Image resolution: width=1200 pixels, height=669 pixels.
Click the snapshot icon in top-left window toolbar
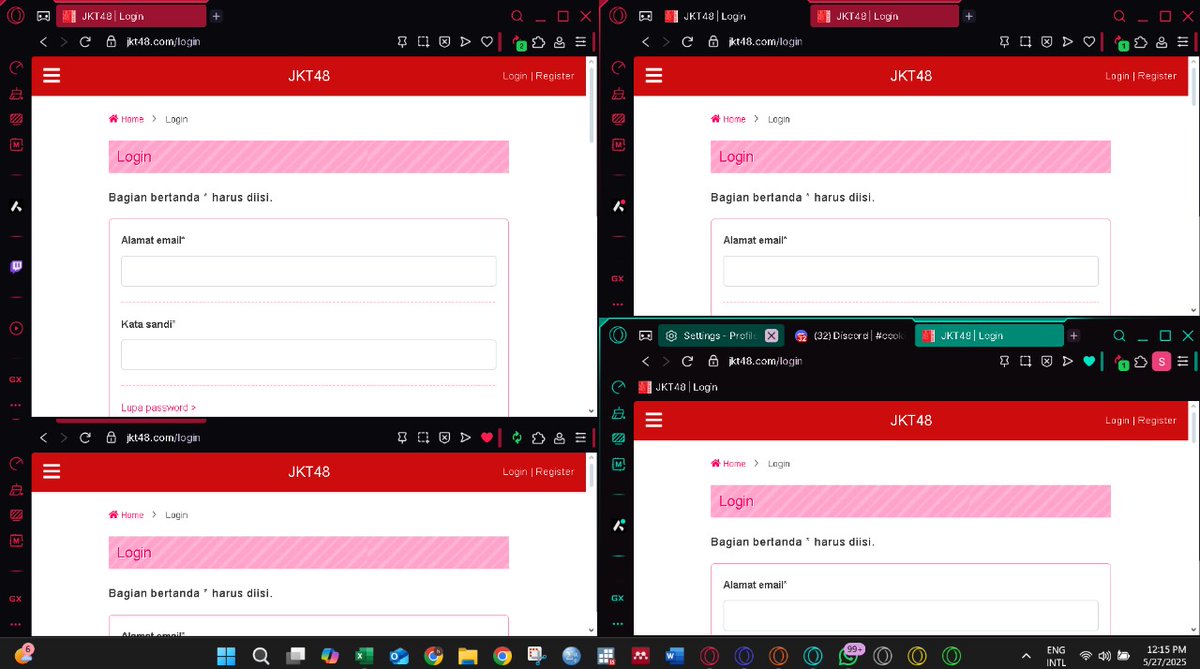(x=423, y=42)
